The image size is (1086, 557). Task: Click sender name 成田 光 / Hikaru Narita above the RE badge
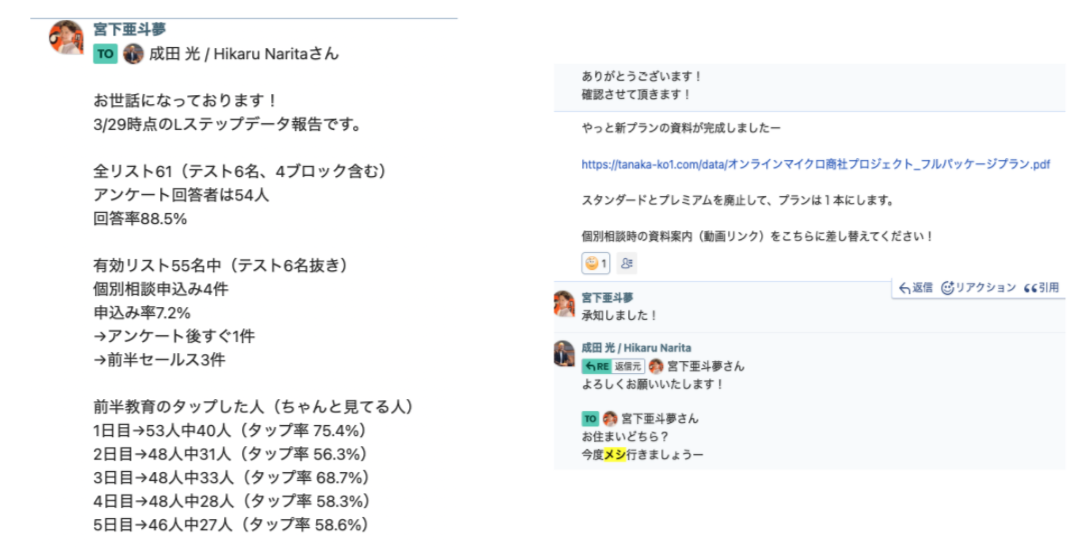(x=636, y=348)
